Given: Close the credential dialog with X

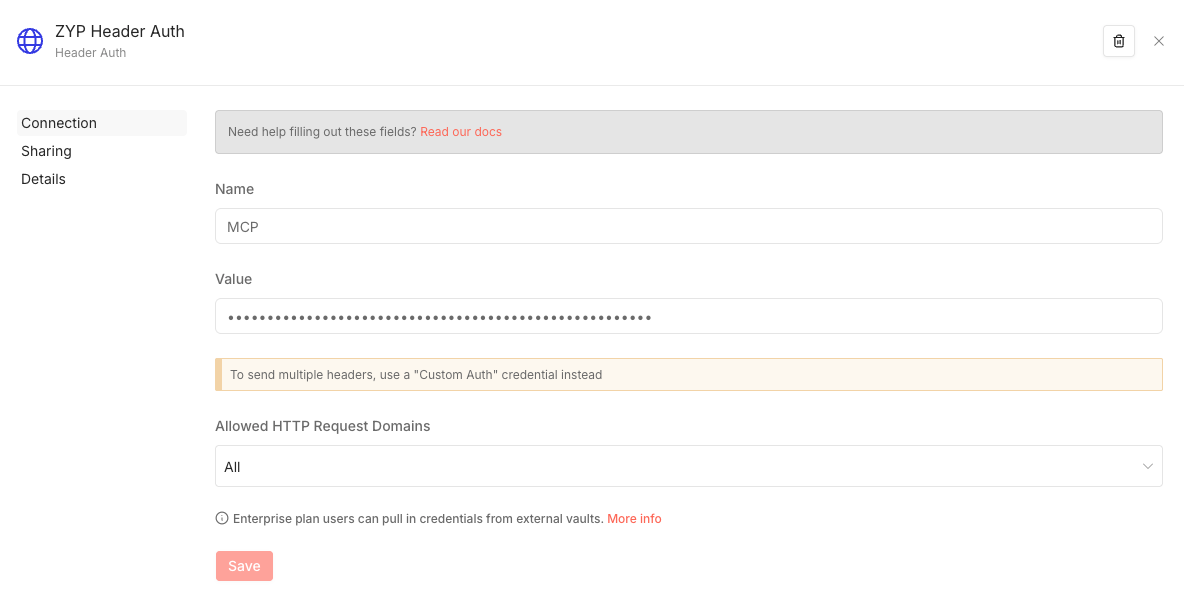Looking at the screenshot, I should 1159,41.
